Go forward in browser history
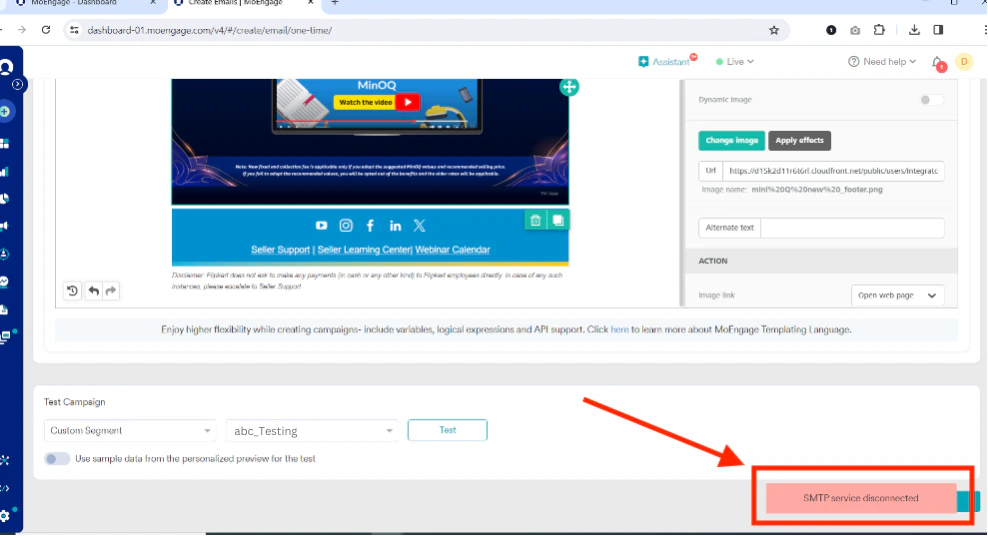This screenshot has width=988, height=536. tap(22, 30)
